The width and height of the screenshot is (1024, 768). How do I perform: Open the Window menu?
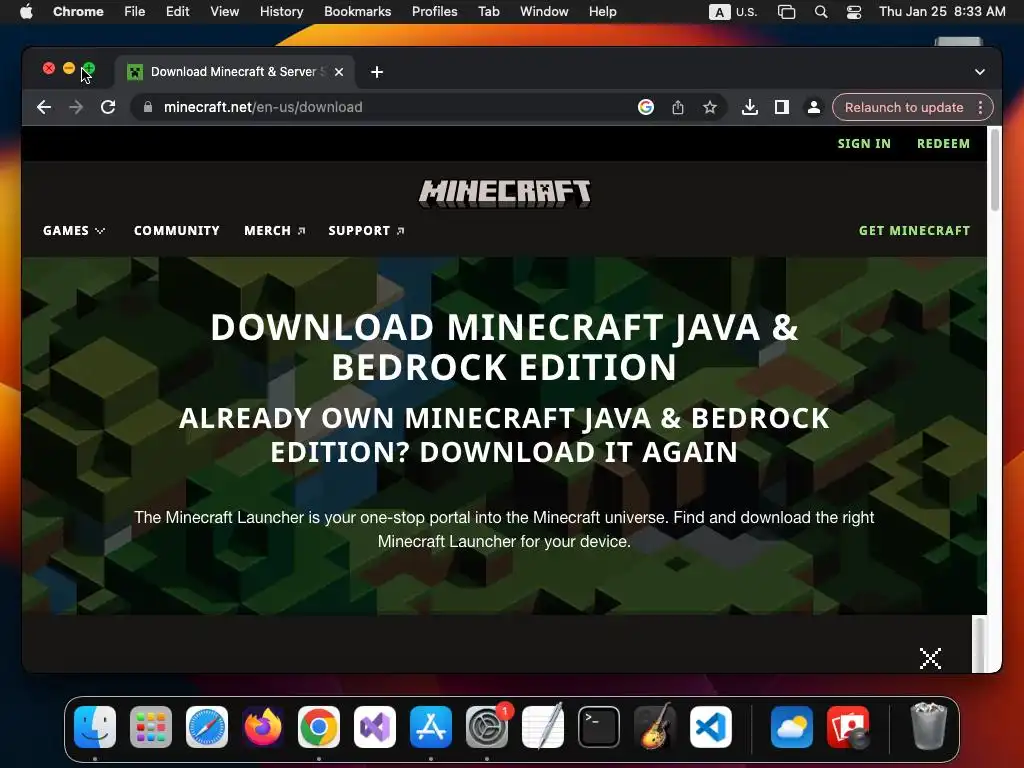[x=544, y=12]
